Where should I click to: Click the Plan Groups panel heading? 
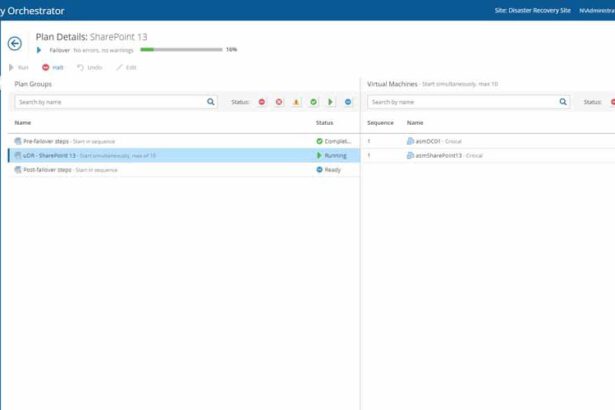pyautogui.click(x=33, y=84)
